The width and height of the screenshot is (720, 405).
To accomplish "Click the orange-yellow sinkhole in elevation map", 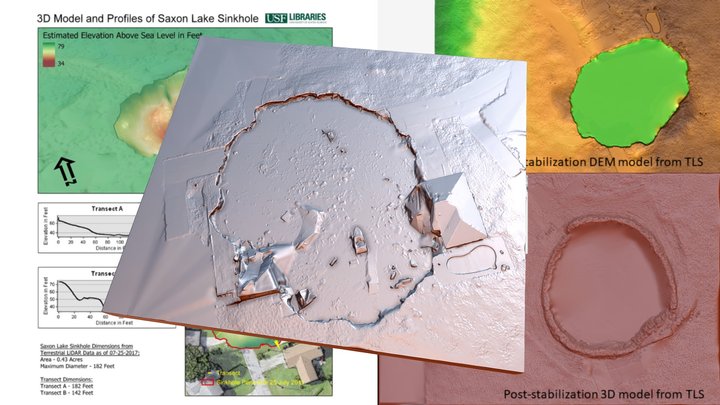I will (146, 117).
